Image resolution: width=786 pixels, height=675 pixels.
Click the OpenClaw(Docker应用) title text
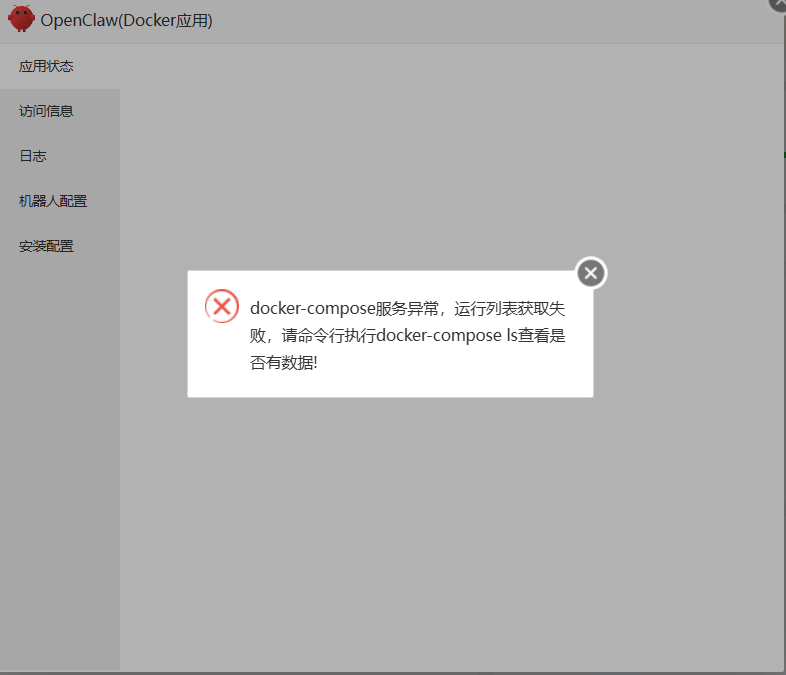[126, 21]
